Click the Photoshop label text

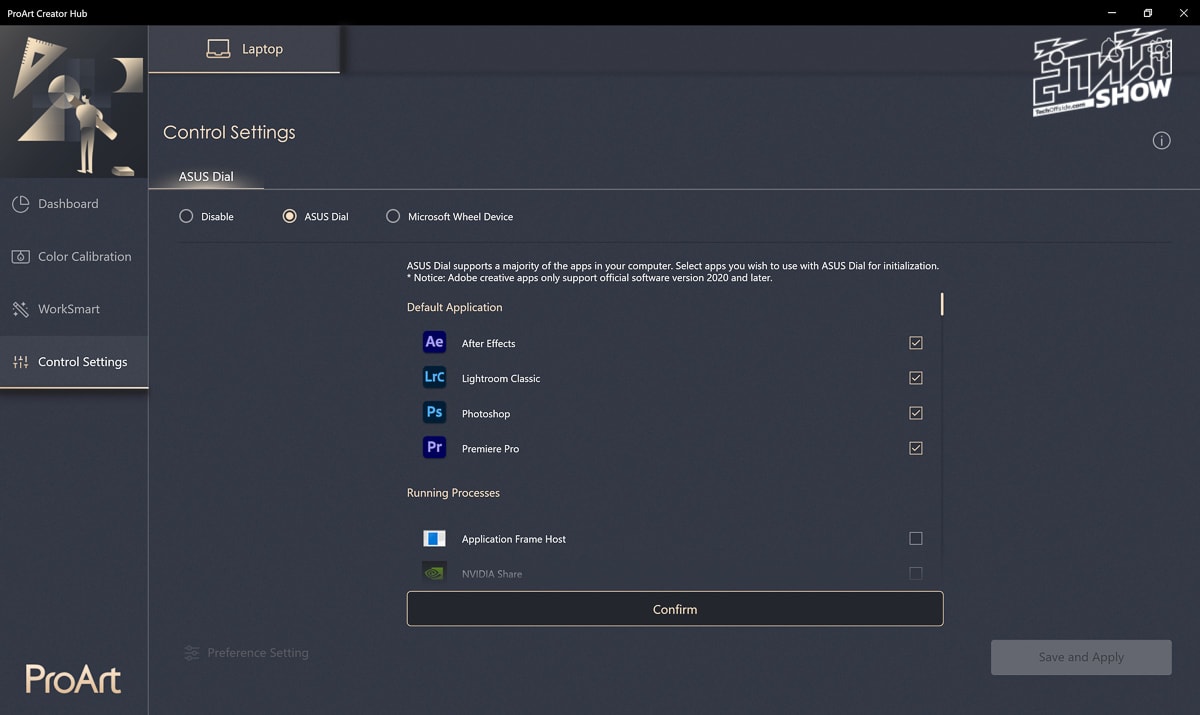pos(486,414)
